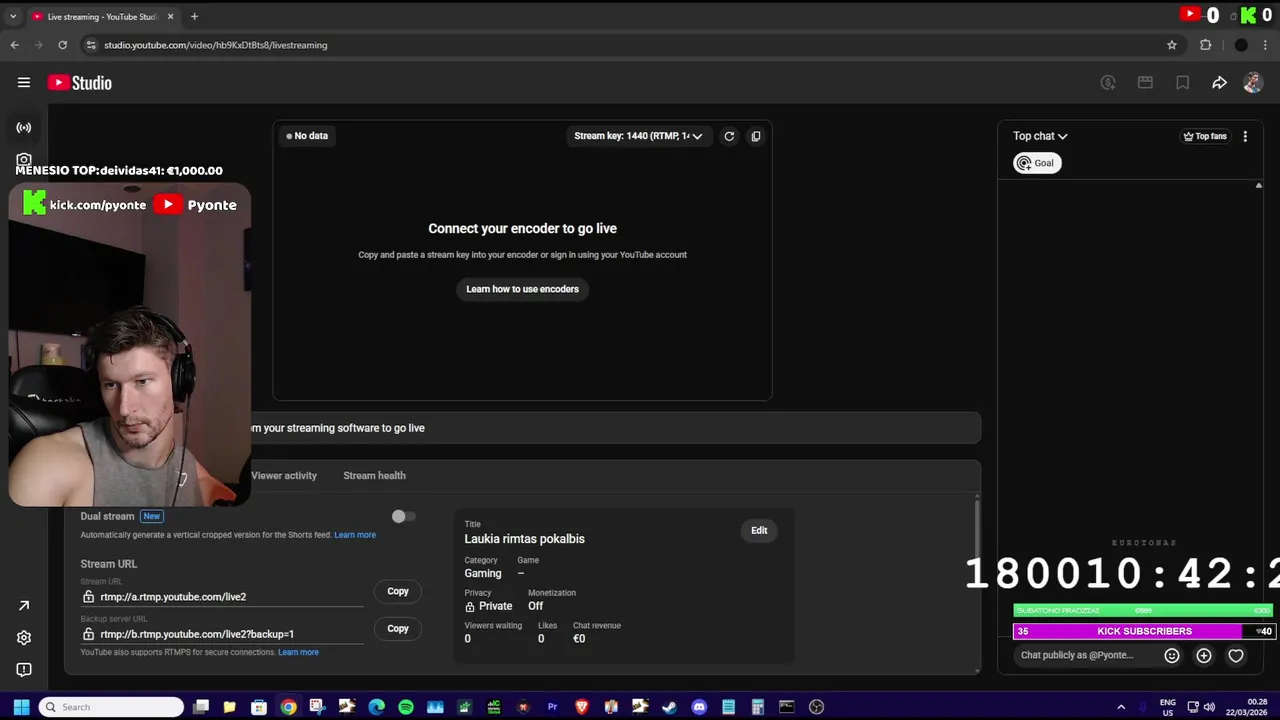Click the Goal button in chat
Viewport: 1280px width, 720px height.
[1037, 163]
